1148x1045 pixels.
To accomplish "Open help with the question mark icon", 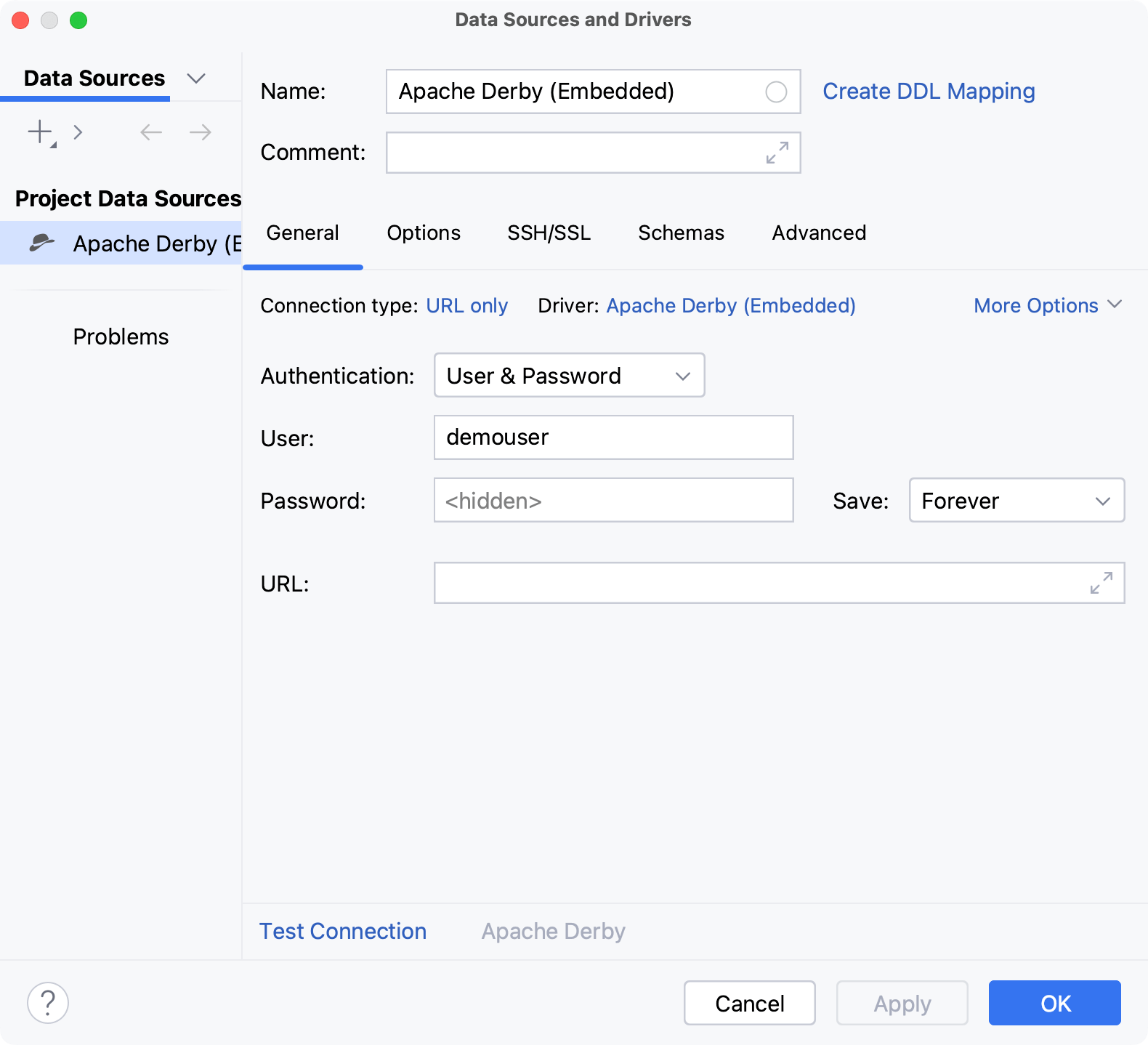I will (x=48, y=1003).
